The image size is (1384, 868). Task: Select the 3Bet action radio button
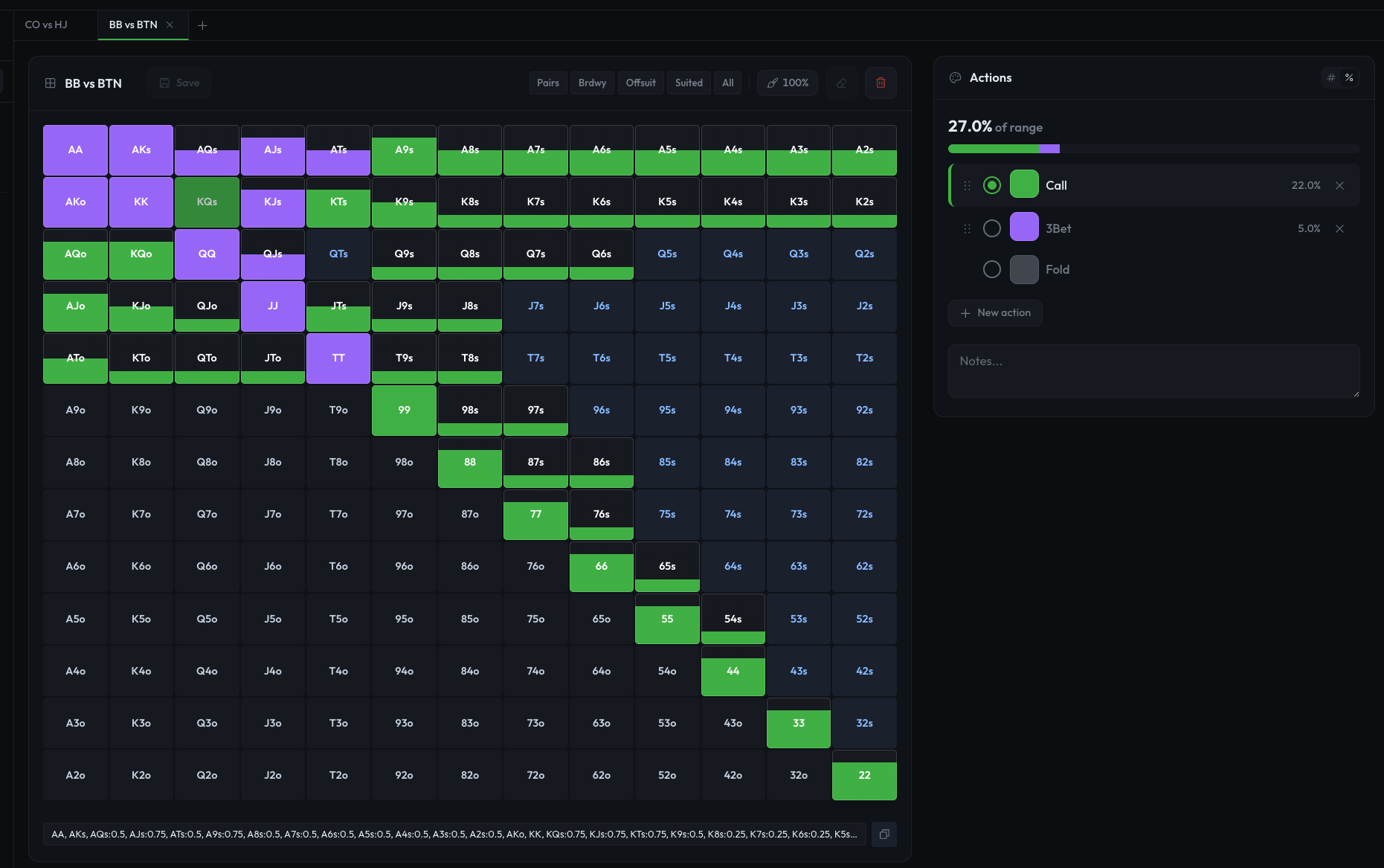991,228
